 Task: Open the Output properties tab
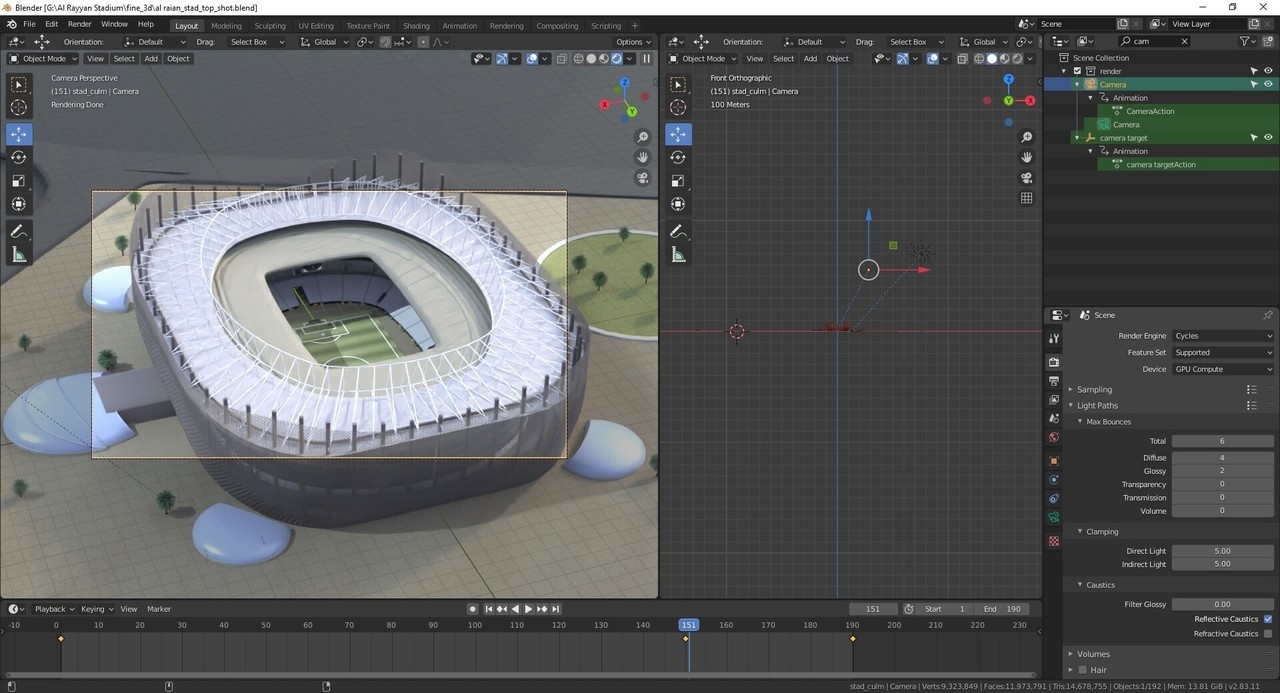(1054, 381)
